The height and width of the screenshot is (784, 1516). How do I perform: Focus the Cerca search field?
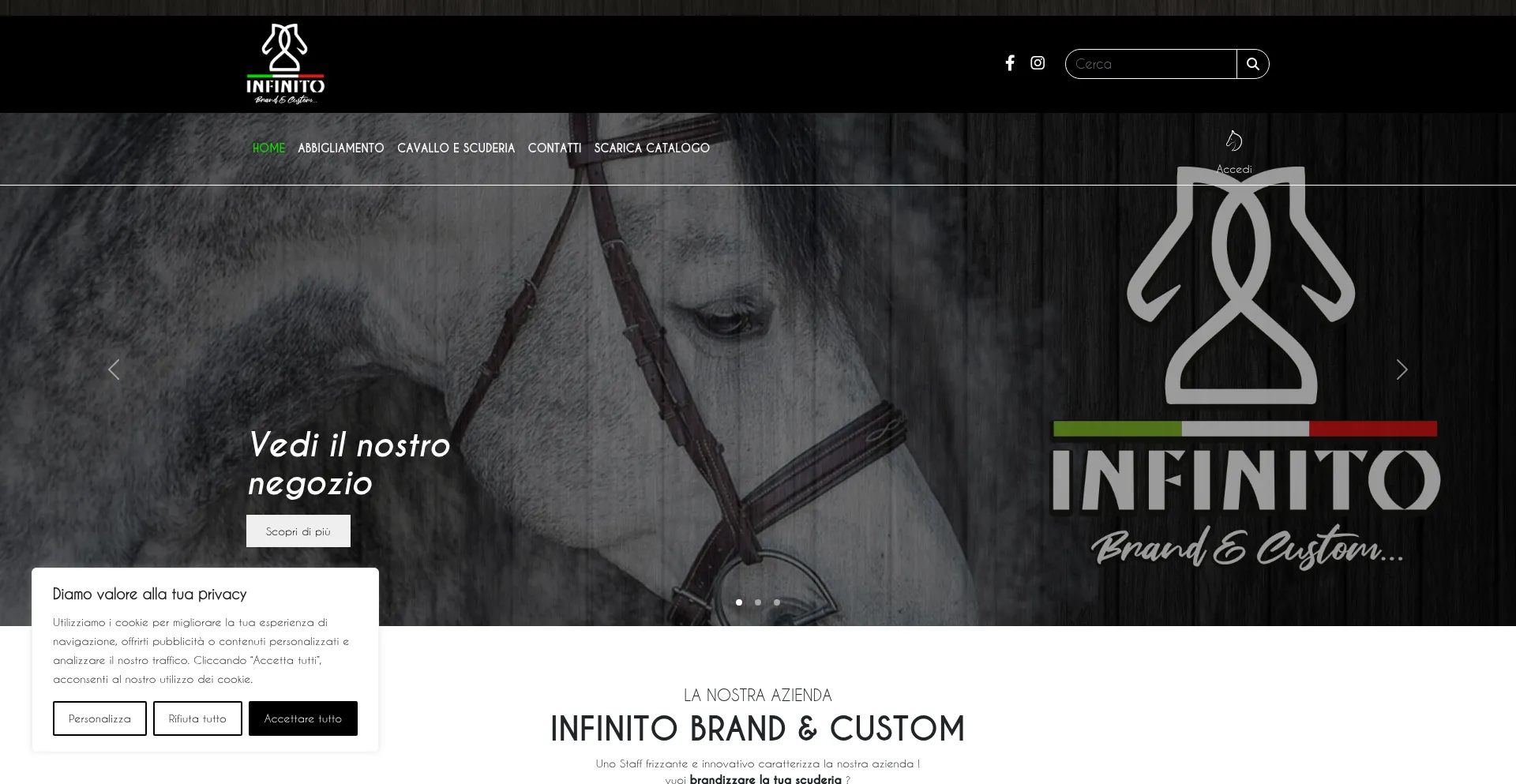pos(1151,64)
